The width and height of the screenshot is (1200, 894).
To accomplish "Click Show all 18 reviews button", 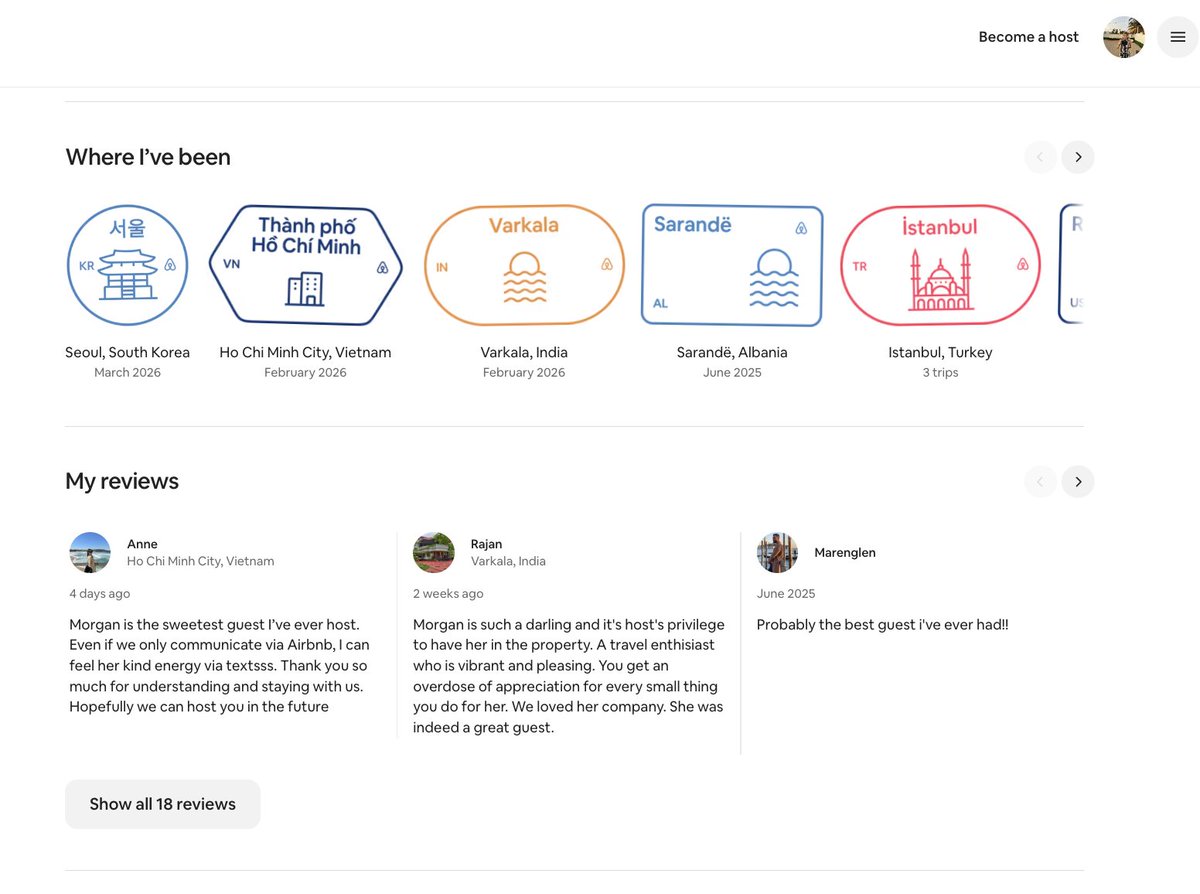I will pyautogui.click(x=163, y=804).
